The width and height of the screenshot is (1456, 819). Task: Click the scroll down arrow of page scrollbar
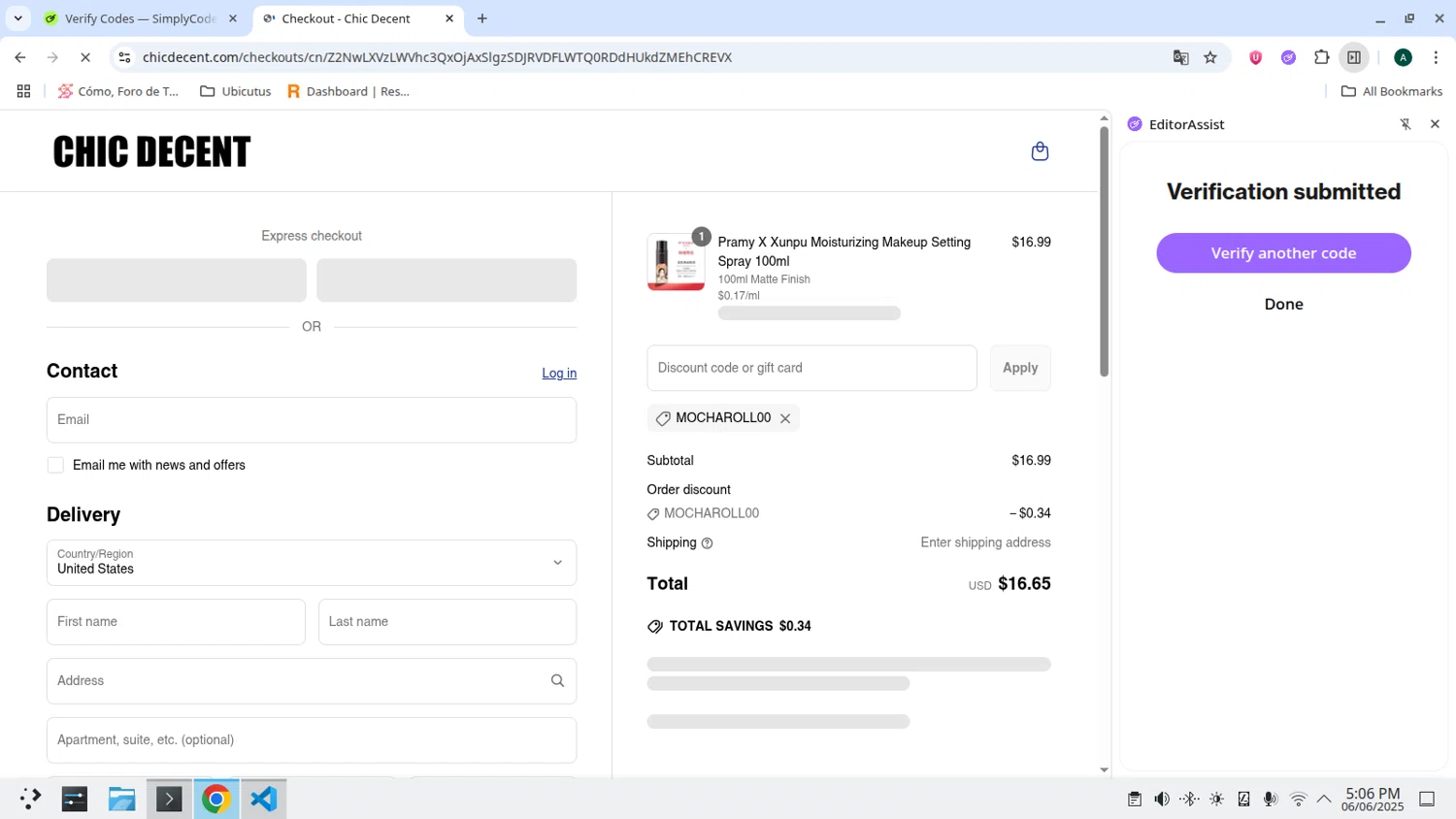[x=1104, y=770]
